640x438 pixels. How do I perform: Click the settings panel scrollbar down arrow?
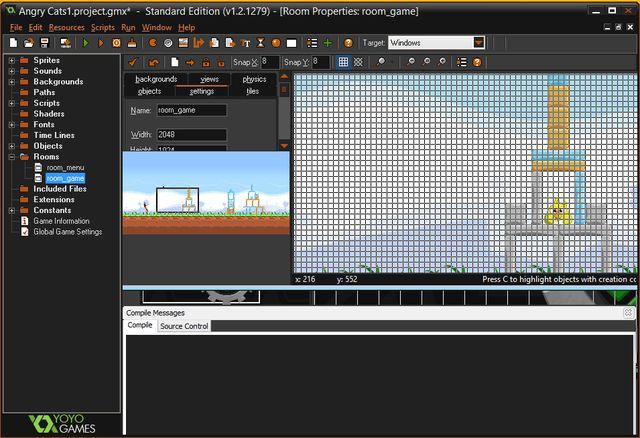point(284,146)
